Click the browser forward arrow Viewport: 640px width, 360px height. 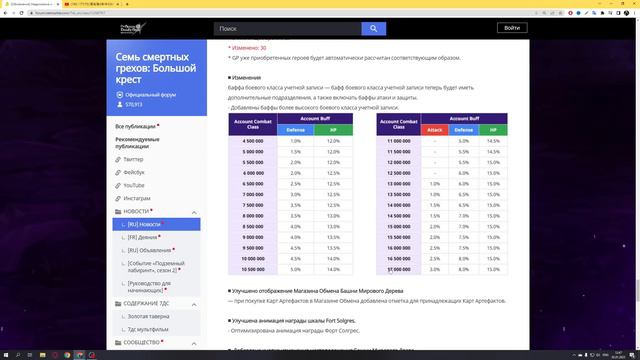[x=13, y=13]
